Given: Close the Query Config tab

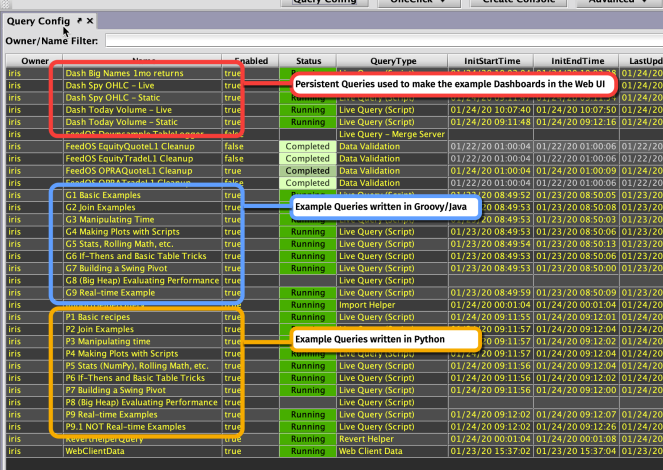Looking at the screenshot, I should 90,20.
